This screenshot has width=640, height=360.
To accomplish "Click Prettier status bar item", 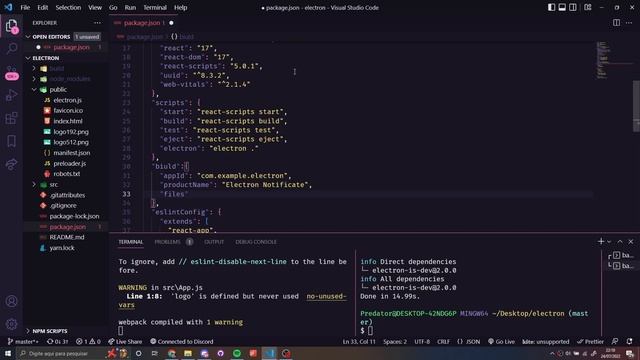I will [x=590, y=342].
